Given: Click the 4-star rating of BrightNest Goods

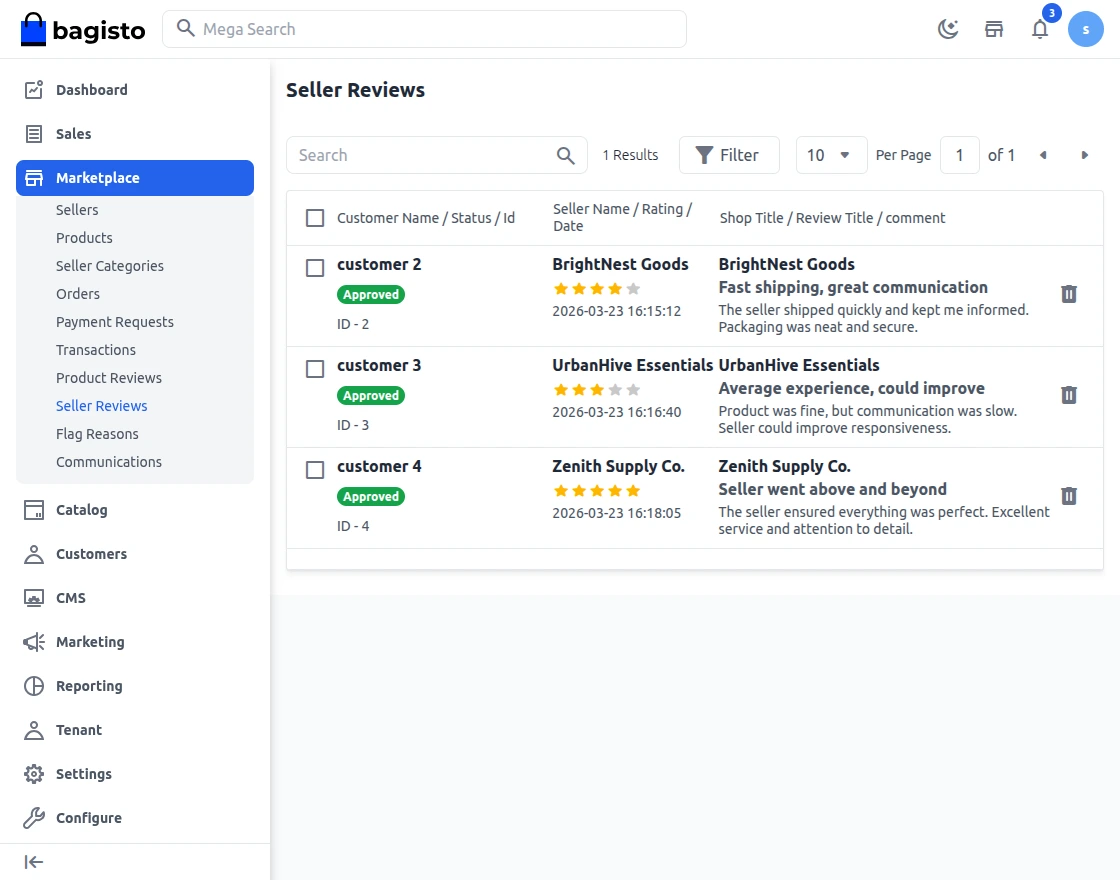Looking at the screenshot, I should [597, 289].
